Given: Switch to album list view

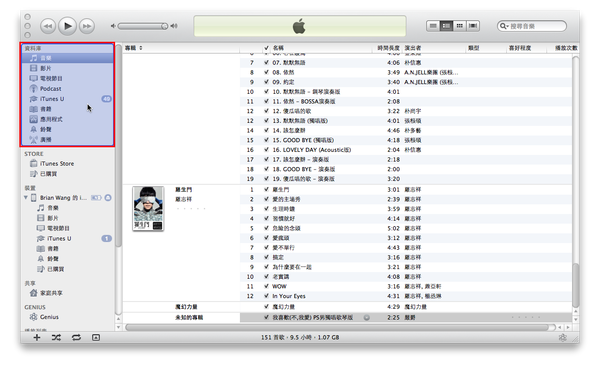Looking at the screenshot, I should (446, 26).
